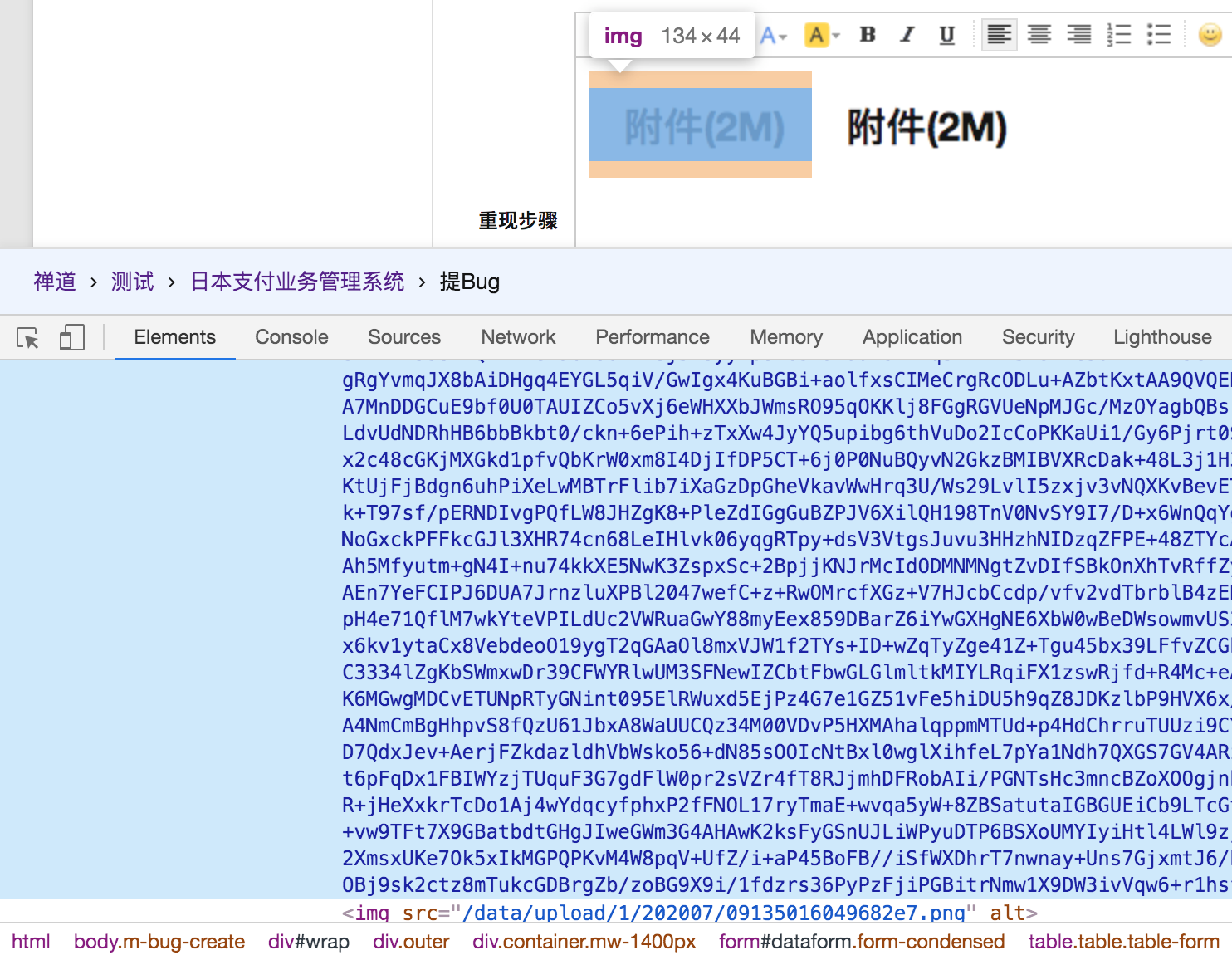The height and width of the screenshot is (960, 1232).
Task: Go to the Memory tab
Action: coord(786,337)
